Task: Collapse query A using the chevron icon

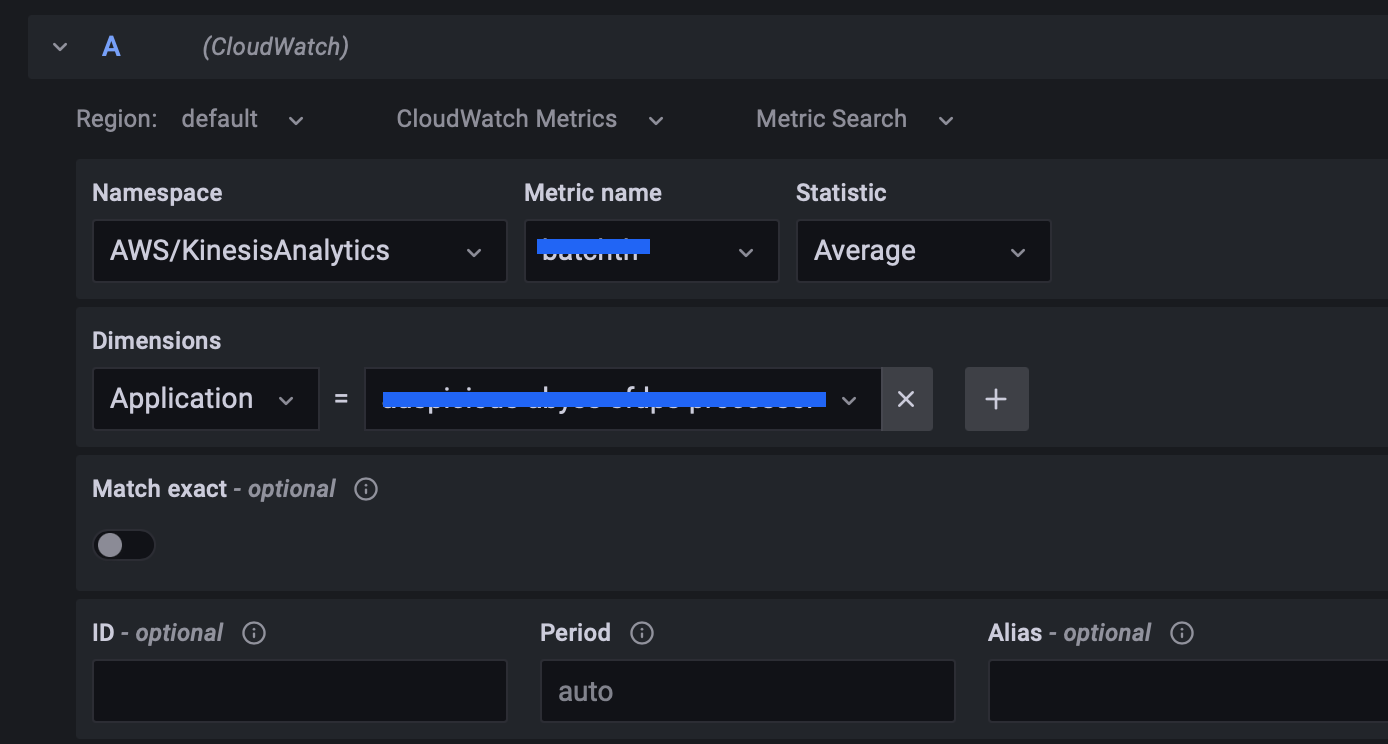Action: tap(59, 46)
